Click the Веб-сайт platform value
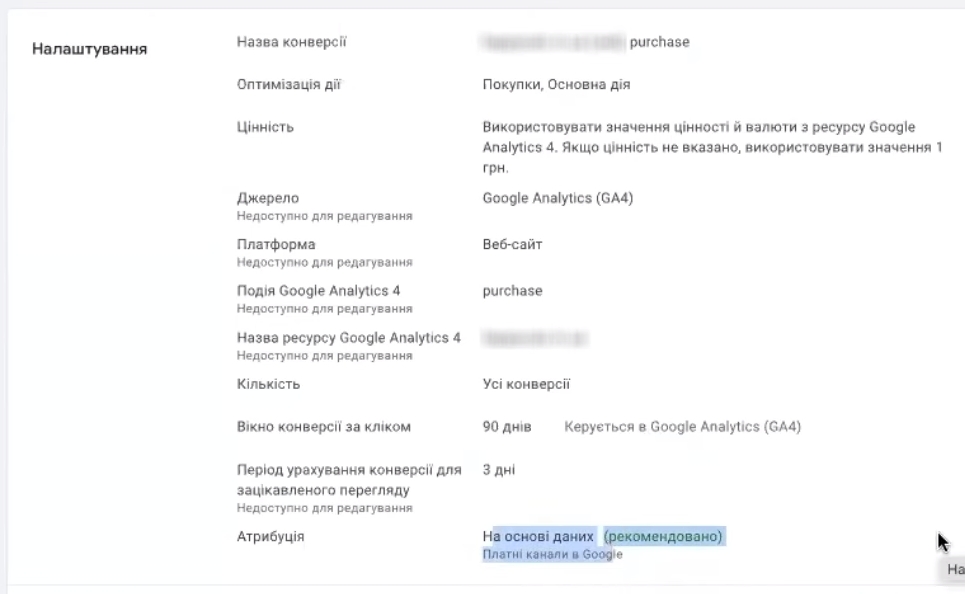This screenshot has height=594, width=965. click(x=512, y=244)
